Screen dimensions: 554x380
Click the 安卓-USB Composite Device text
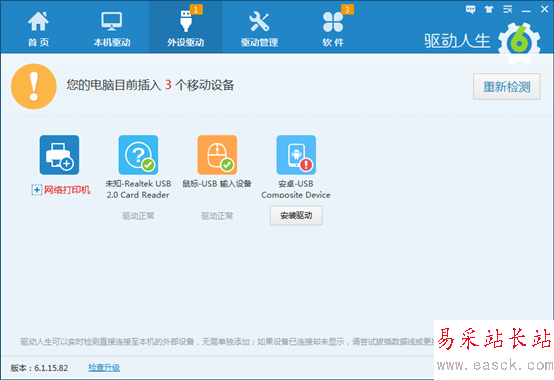tap(296, 189)
